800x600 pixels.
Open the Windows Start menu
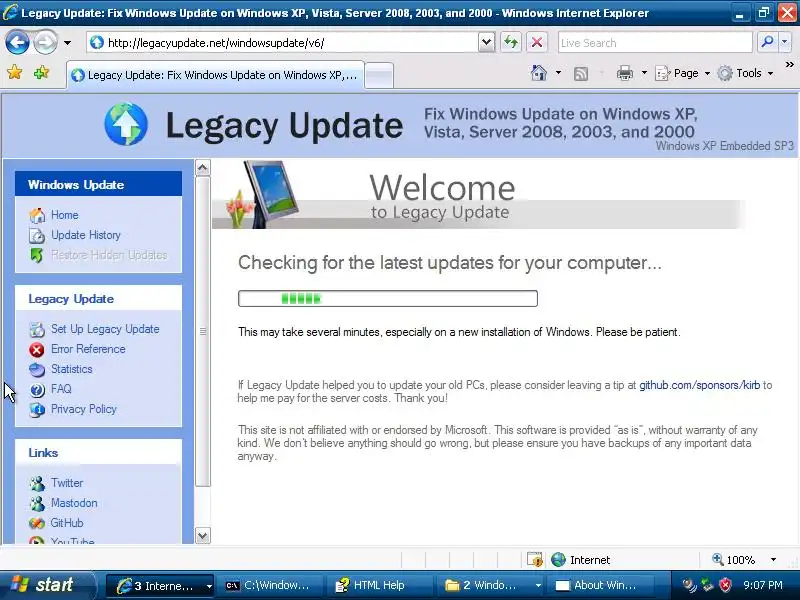point(47,585)
